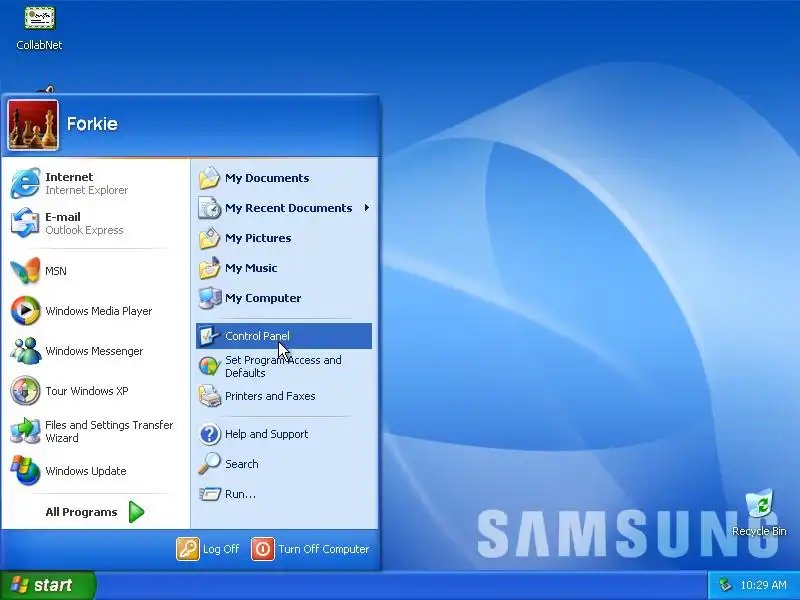This screenshot has height=600, width=800.
Task: Click the system tray network icon
Action: click(725, 585)
